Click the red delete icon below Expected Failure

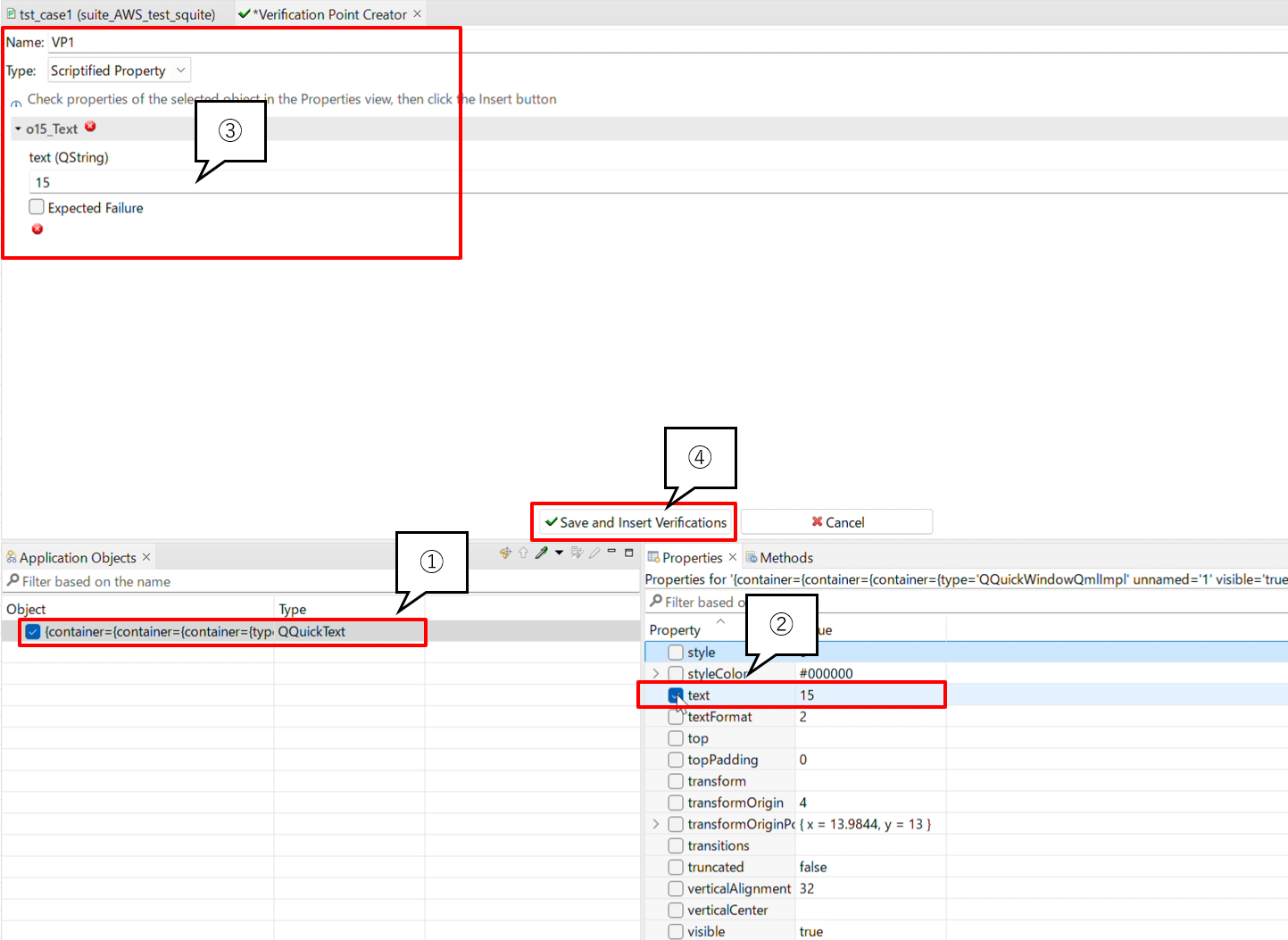click(37, 229)
